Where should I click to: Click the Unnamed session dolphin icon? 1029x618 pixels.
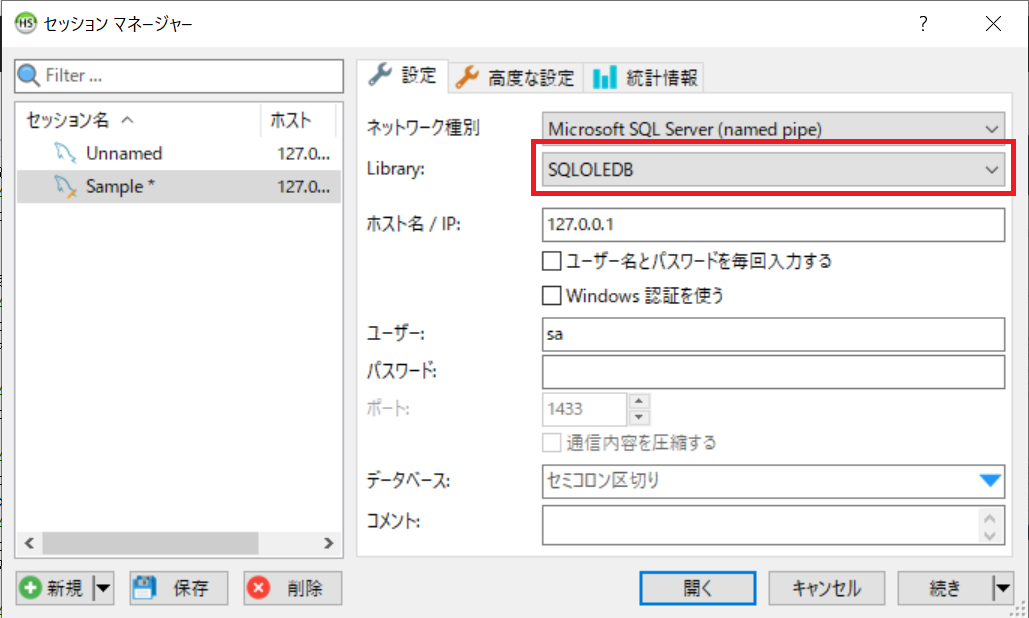64,153
